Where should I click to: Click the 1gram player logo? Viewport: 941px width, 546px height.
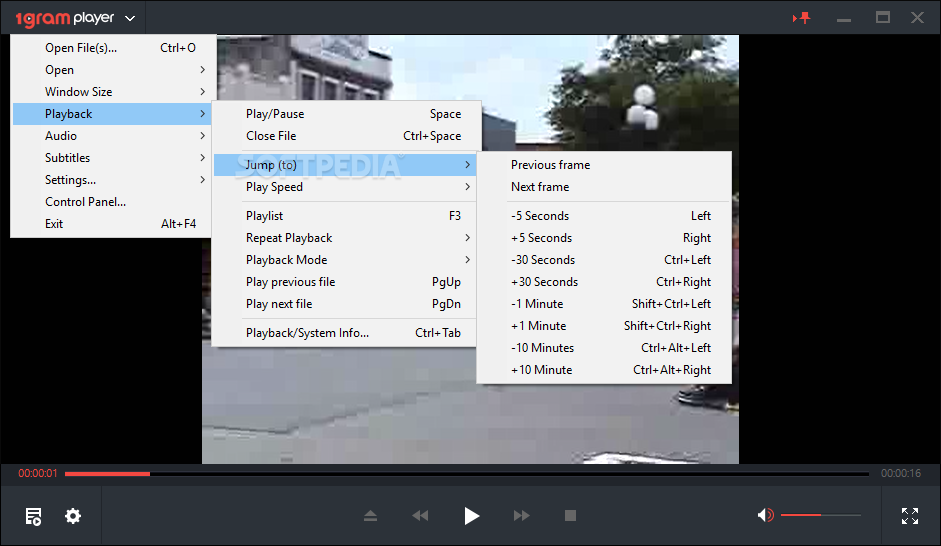point(65,19)
